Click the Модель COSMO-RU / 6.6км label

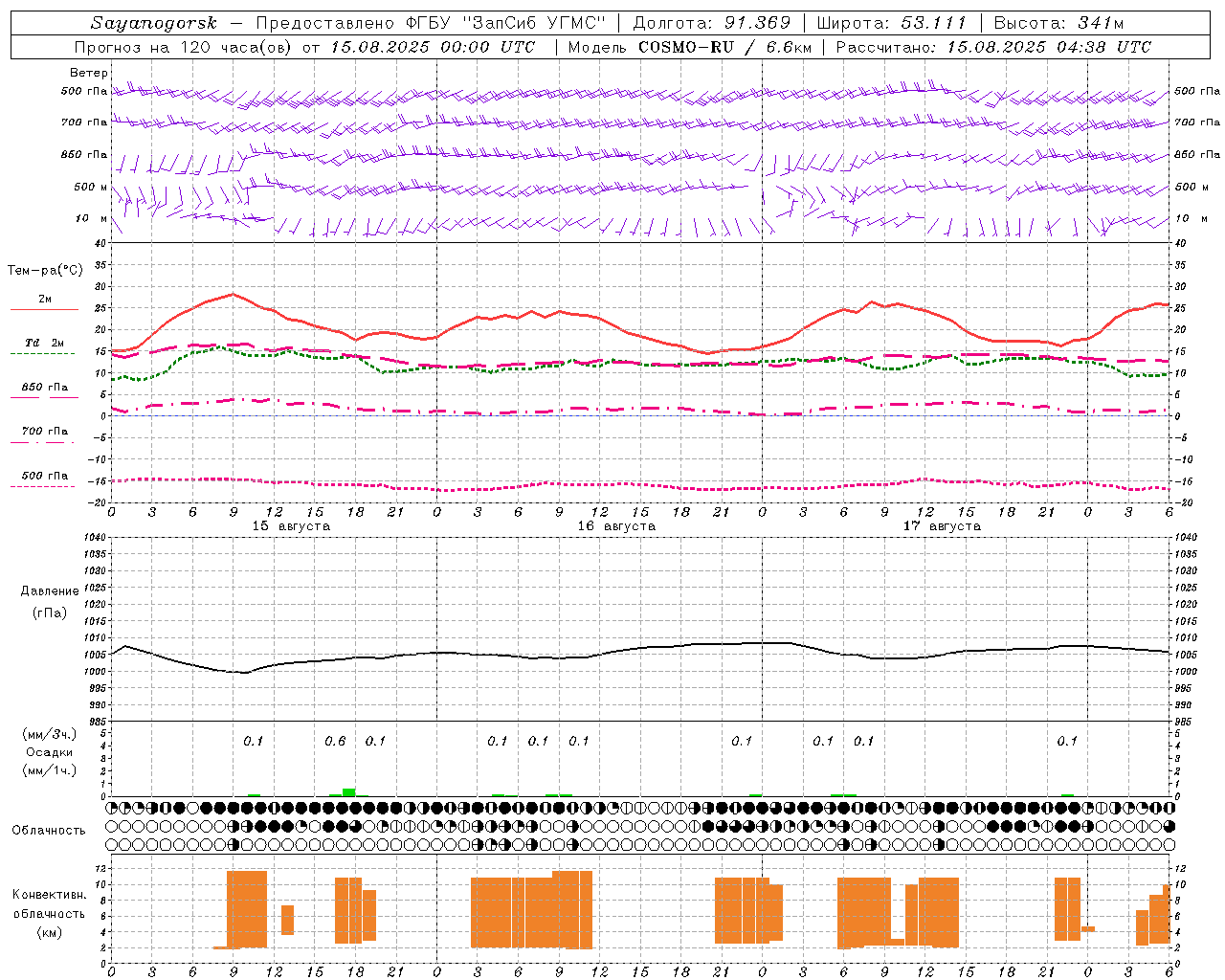(x=688, y=47)
